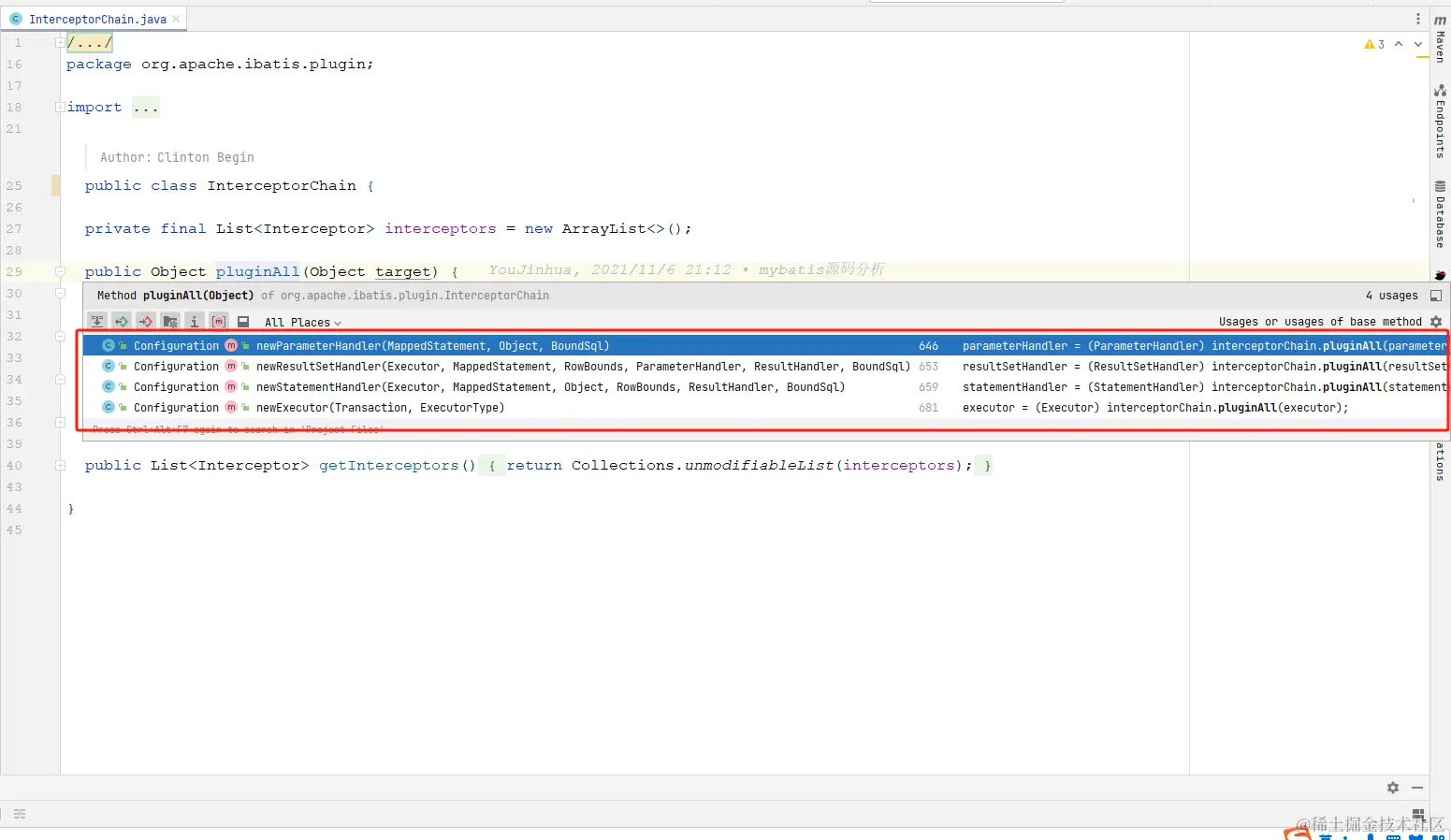Select the InterceptorChain.java tab
This screenshot has height=840, width=1451.
point(95,19)
